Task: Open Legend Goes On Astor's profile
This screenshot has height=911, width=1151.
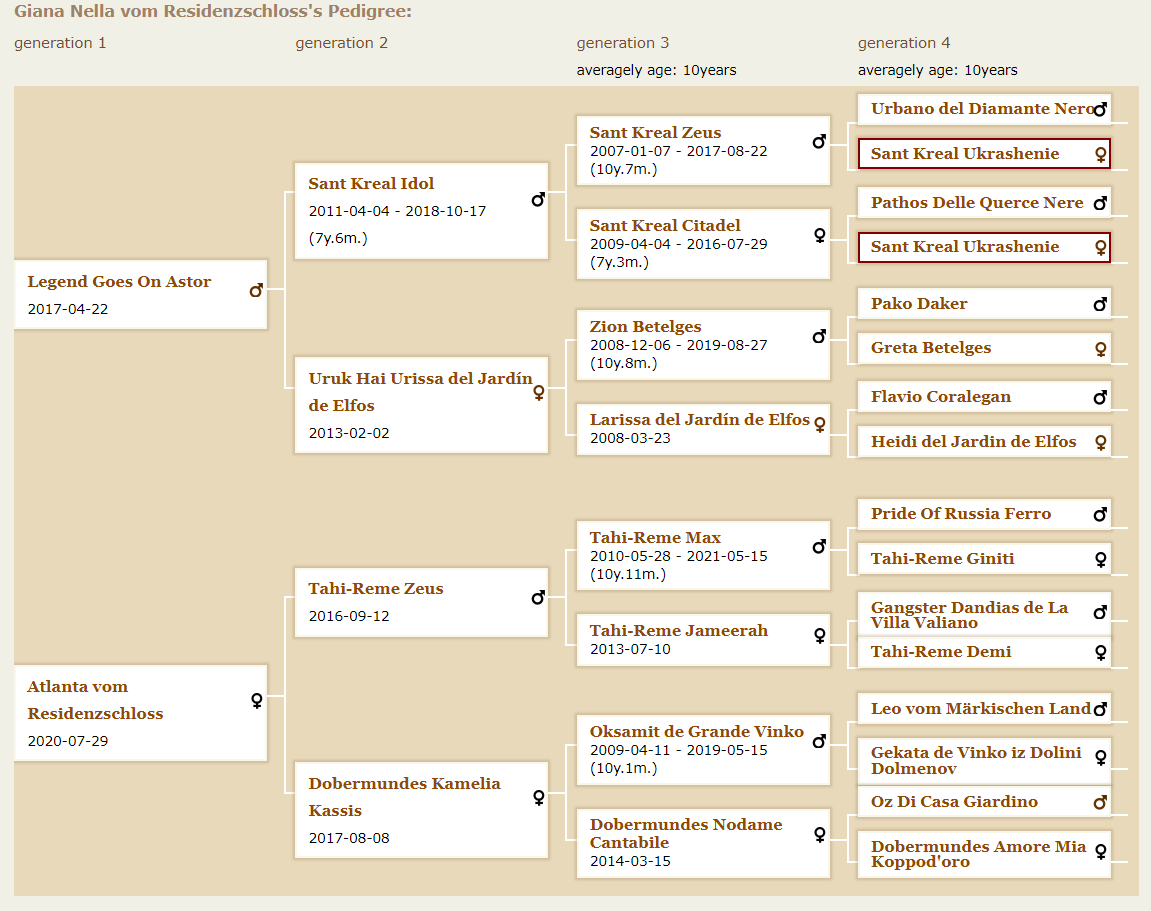Action: 119,282
